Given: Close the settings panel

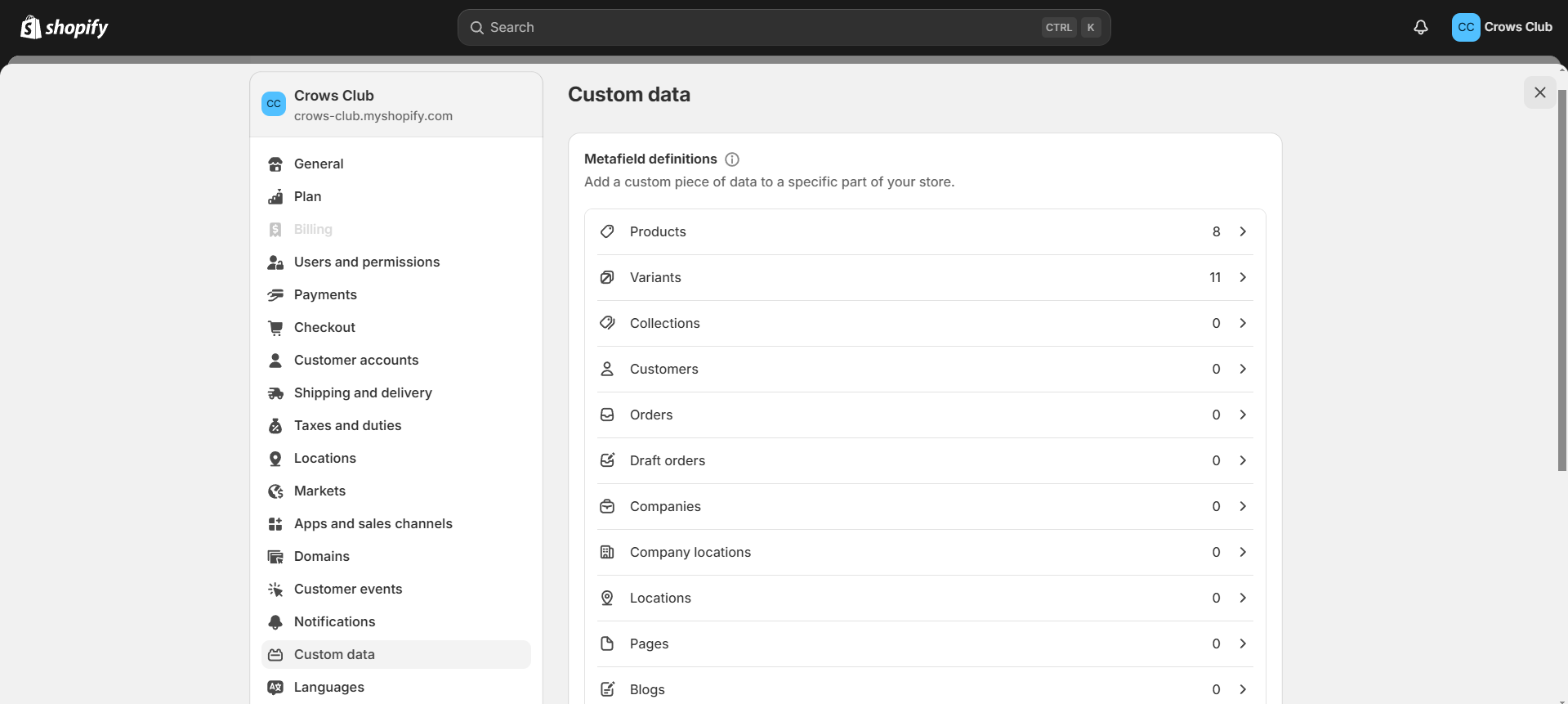Looking at the screenshot, I should tap(1540, 92).
